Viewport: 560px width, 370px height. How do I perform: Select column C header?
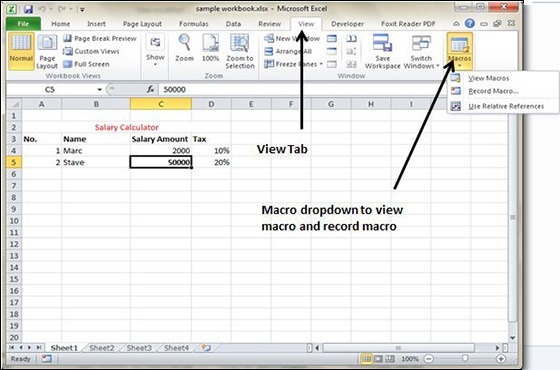161,104
